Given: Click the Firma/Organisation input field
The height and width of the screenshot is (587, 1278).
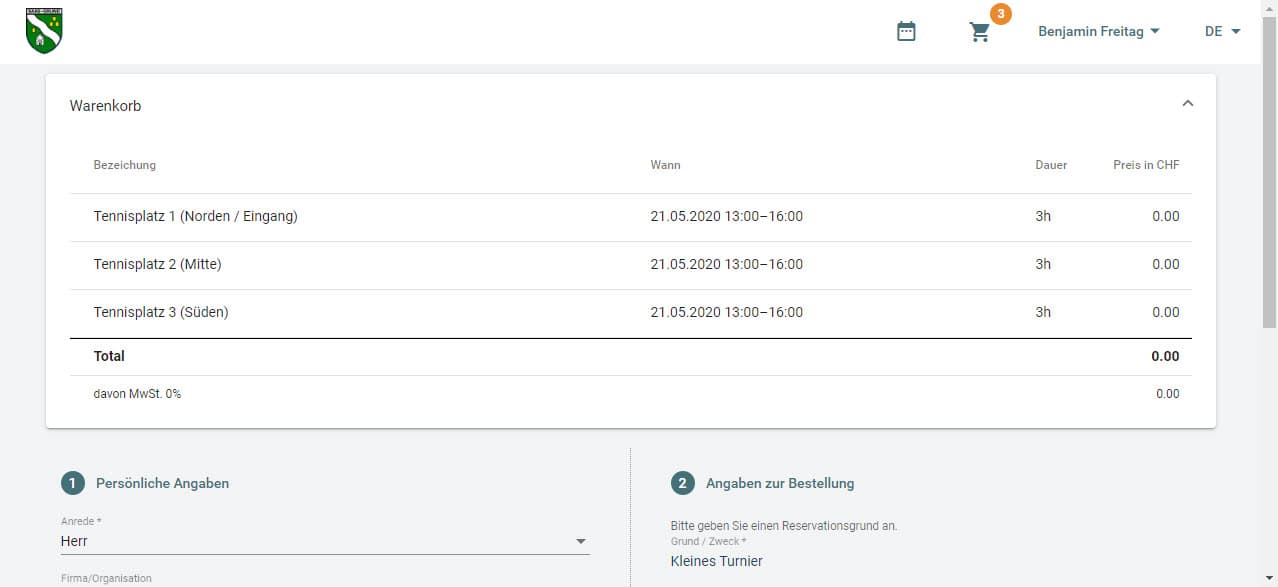Looking at the screenshot, I should (x=324, y=580).
